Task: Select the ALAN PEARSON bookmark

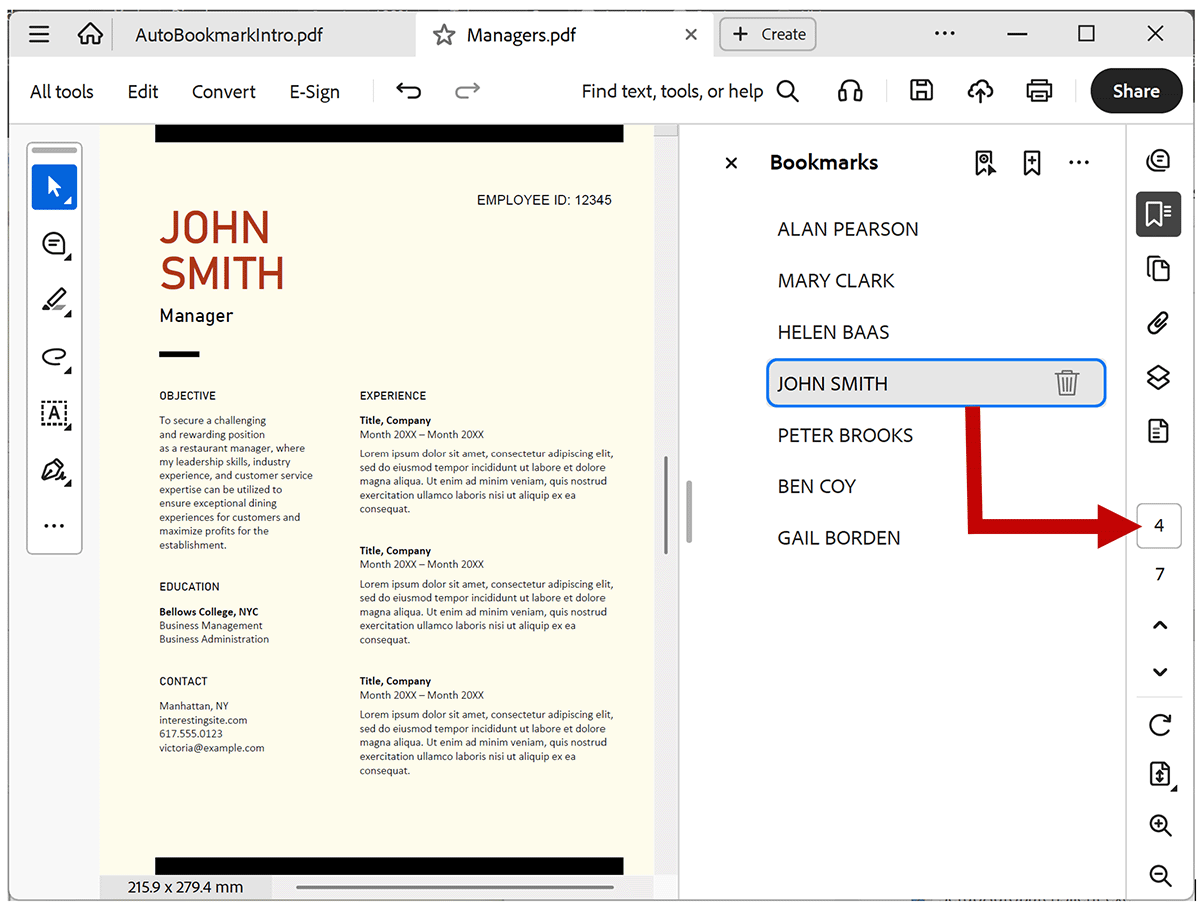Action: (x=848, y=229)
